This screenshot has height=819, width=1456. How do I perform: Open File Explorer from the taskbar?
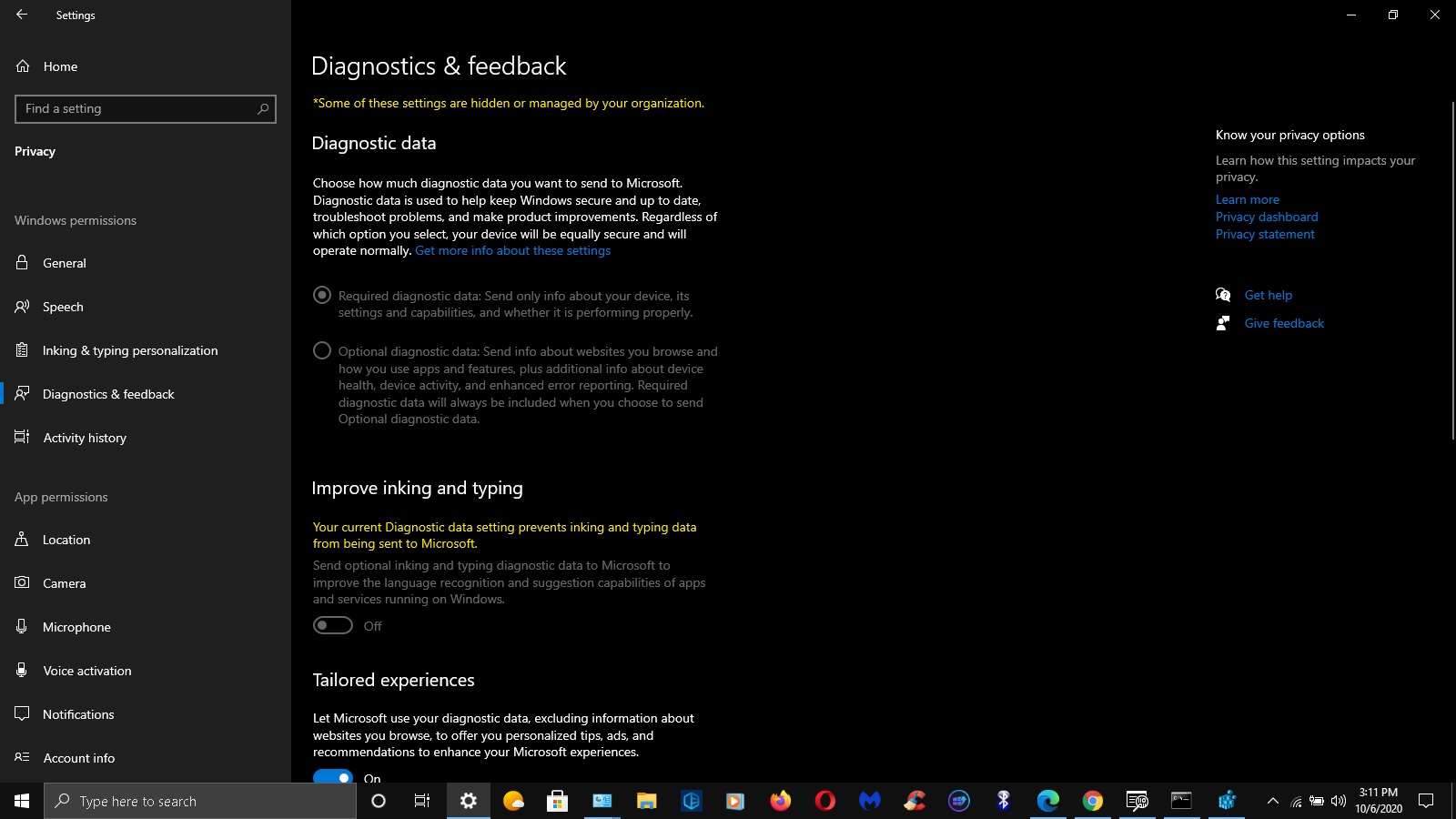pyautogui.click(x=646, y=801)
